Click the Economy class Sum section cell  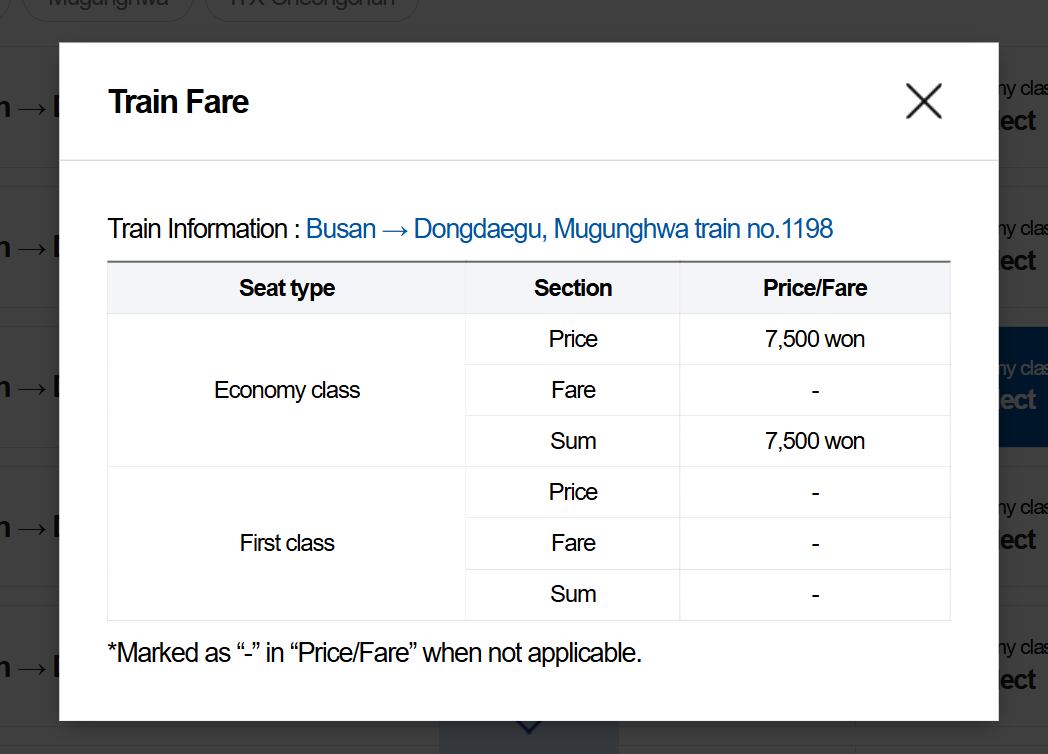coord(573,441)
